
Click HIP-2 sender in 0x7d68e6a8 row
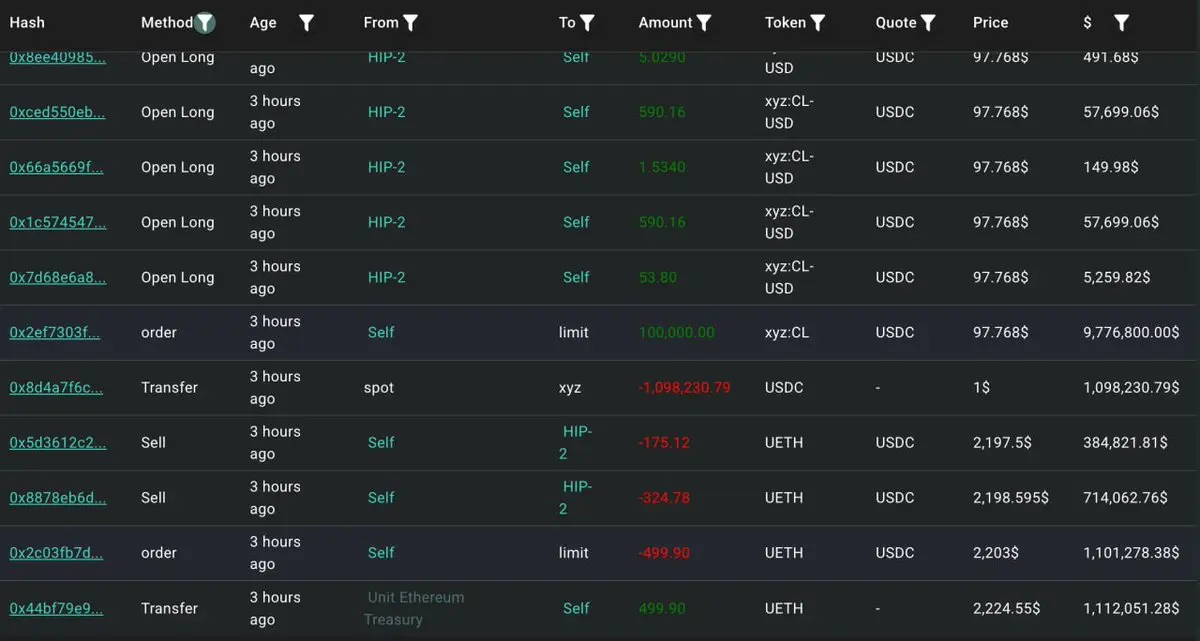[386, 277]
